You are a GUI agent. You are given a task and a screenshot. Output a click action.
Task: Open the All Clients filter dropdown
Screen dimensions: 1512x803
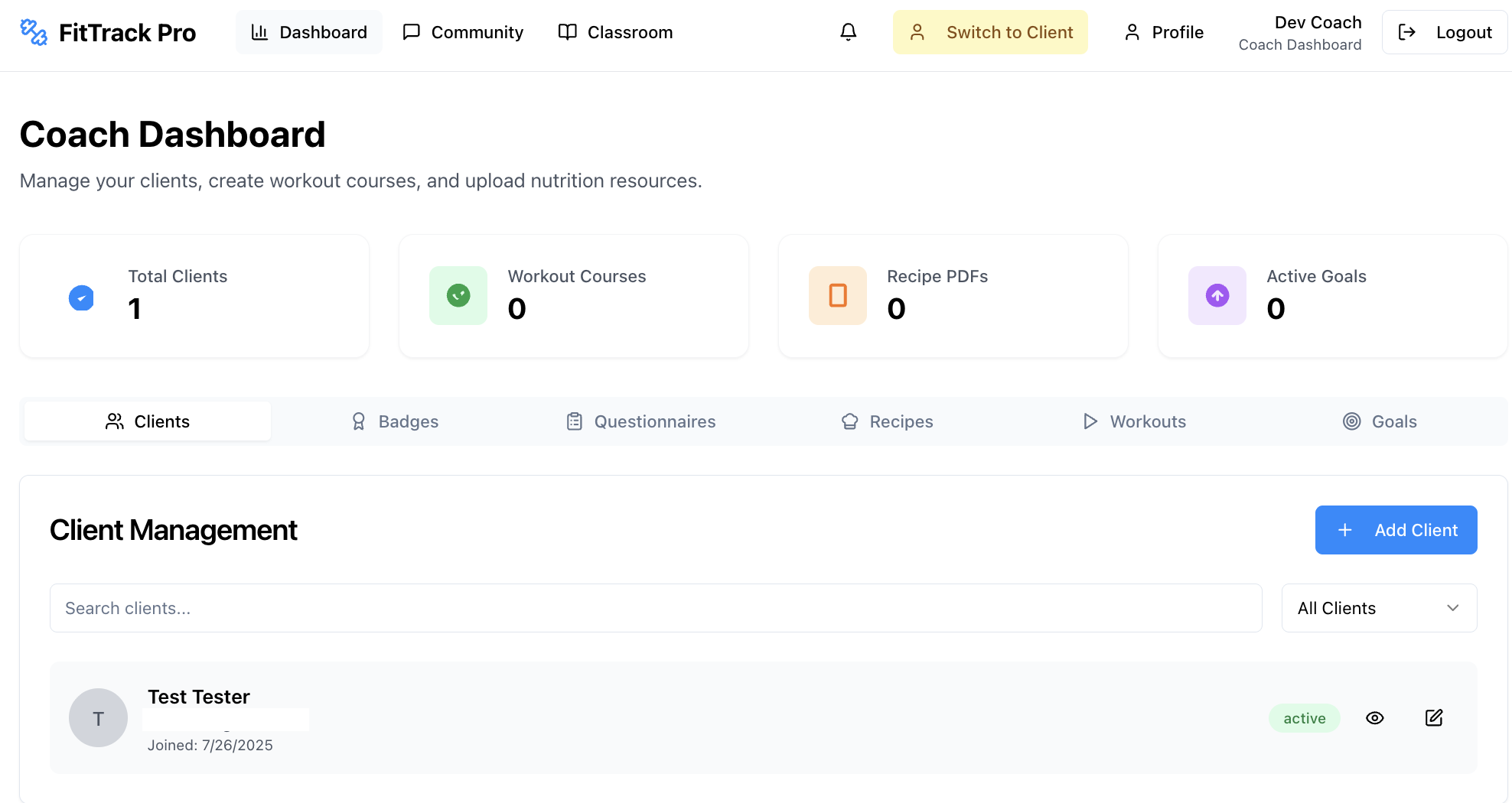pyautogui.click(x=1378, y=608)
